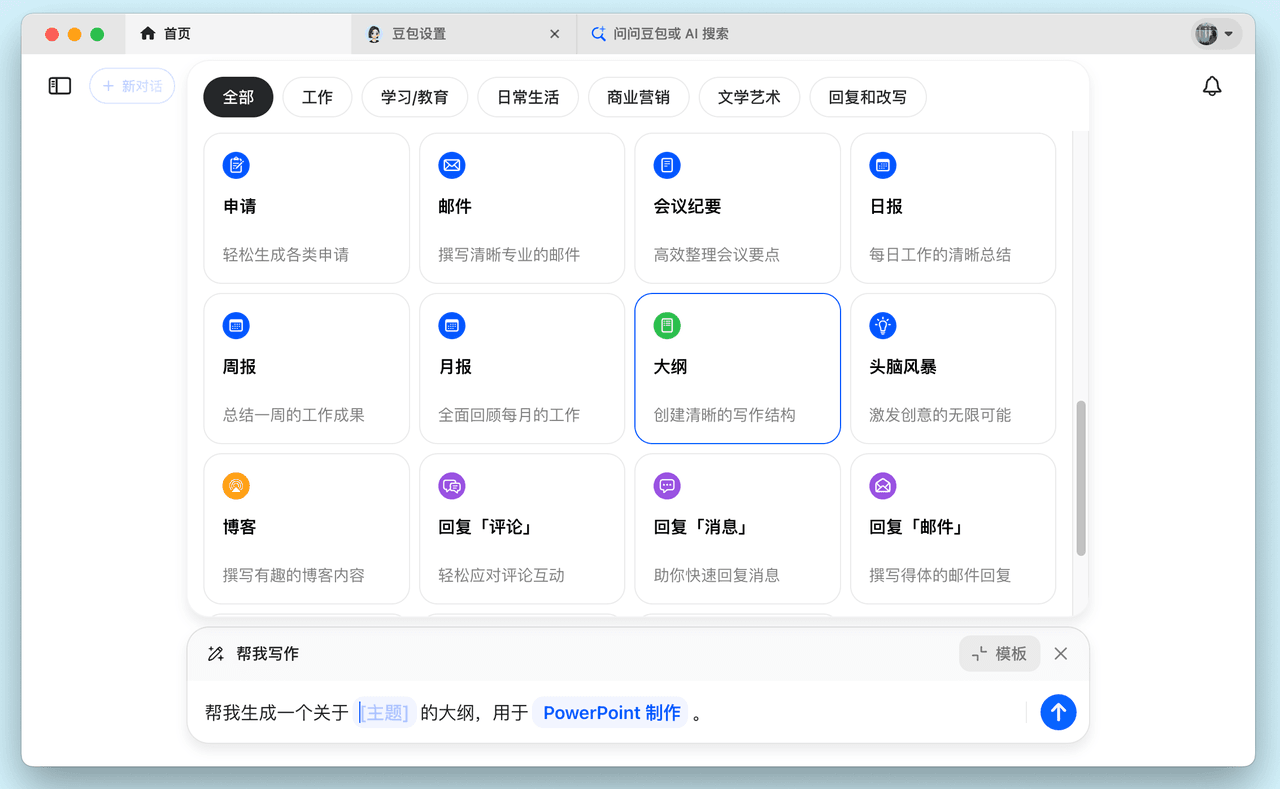
Task: Click the 头脑风暴 lightbulb icon
Action: click(x=883, y=326)
